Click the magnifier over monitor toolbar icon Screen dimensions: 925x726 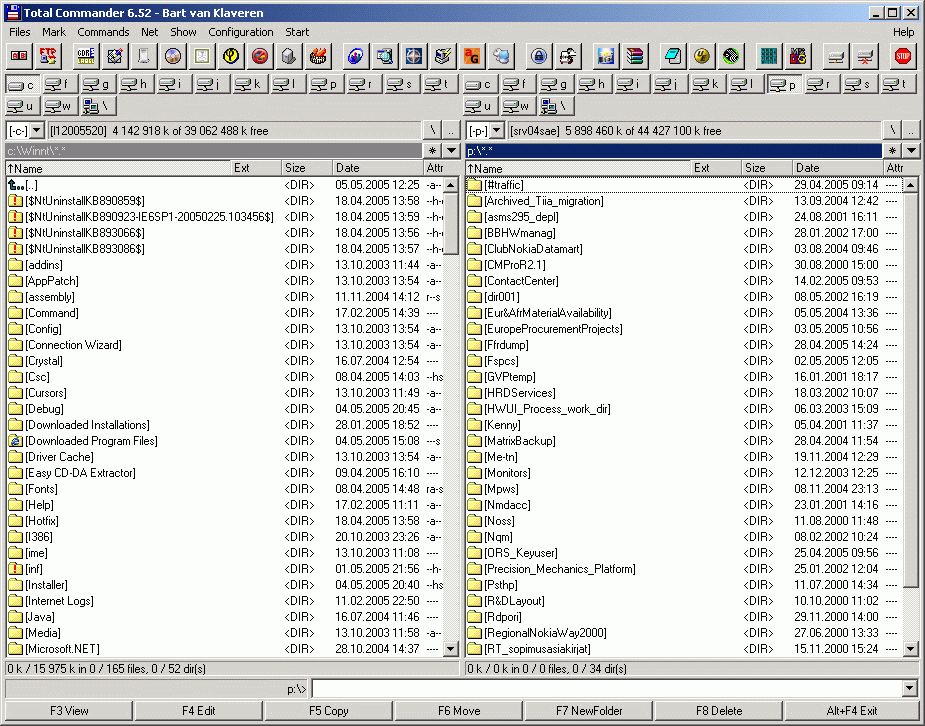pyautogui.click(x=385, y=56)
